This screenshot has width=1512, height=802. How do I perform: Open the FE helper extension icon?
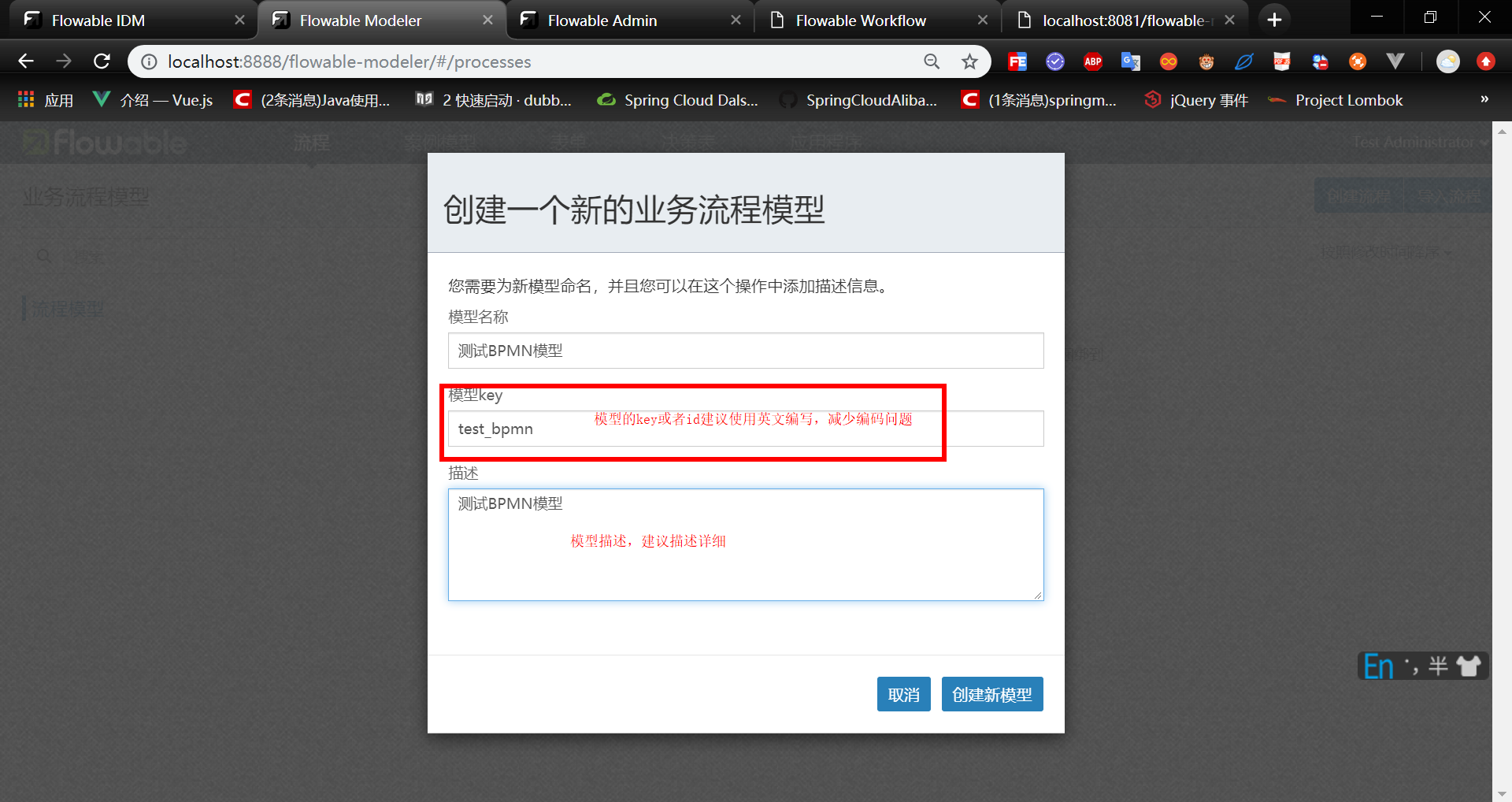tap(1017, 61)
